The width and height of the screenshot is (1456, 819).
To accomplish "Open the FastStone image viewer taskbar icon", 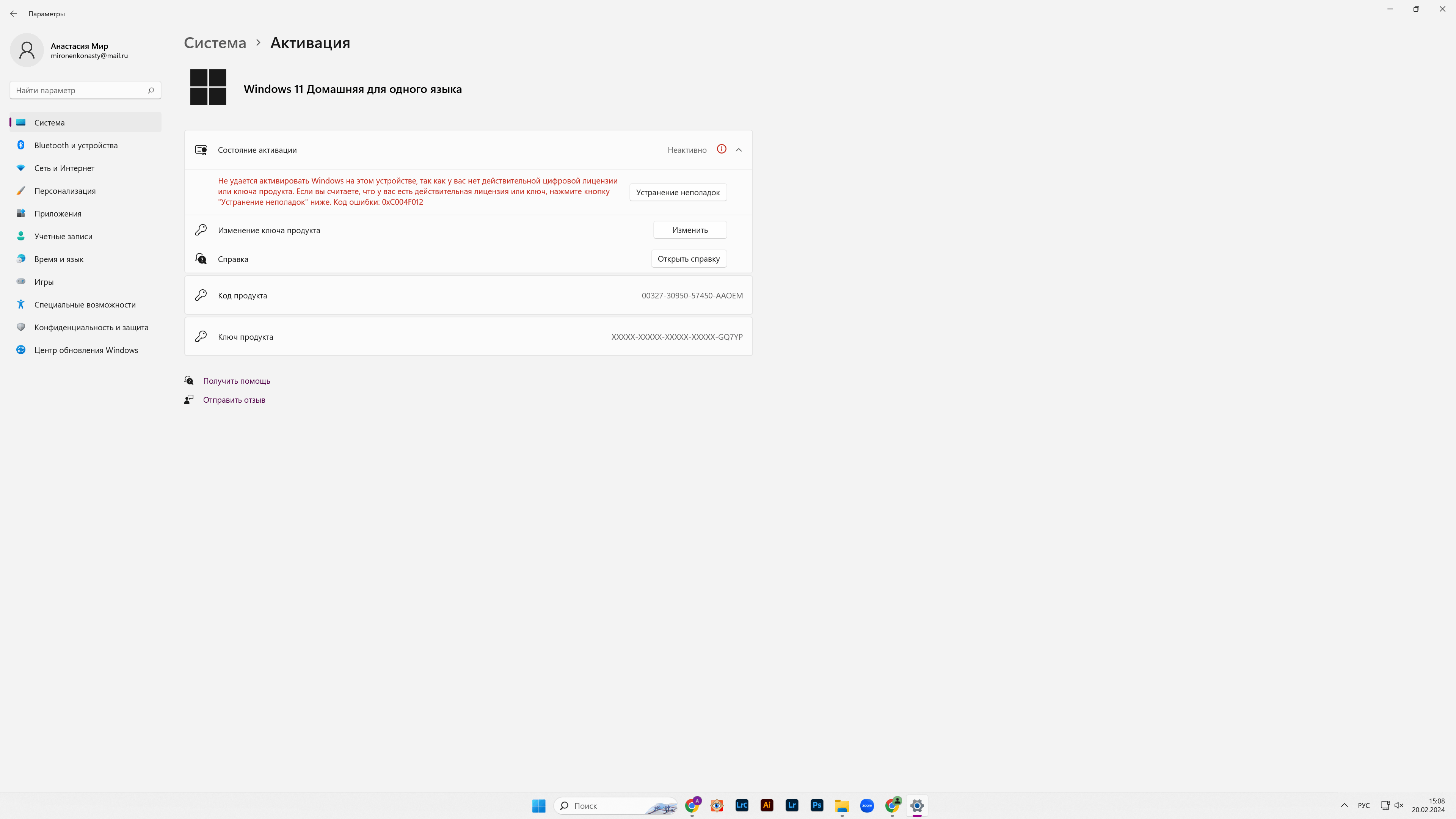I will [717, 805].
